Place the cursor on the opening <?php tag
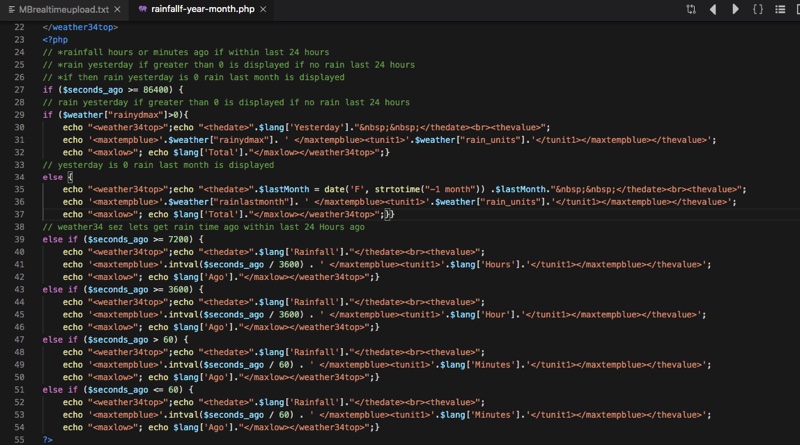Viewport: 800px width, 445px height. pyautogui.click(x=55, y=40)
